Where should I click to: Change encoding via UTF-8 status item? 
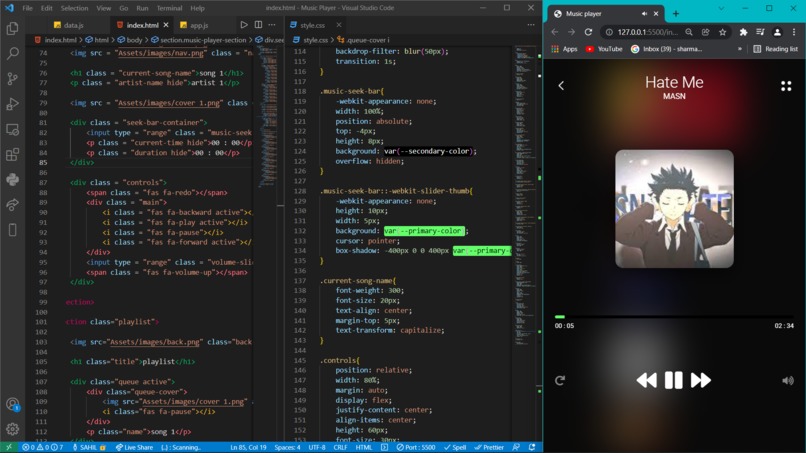(317, 447)
